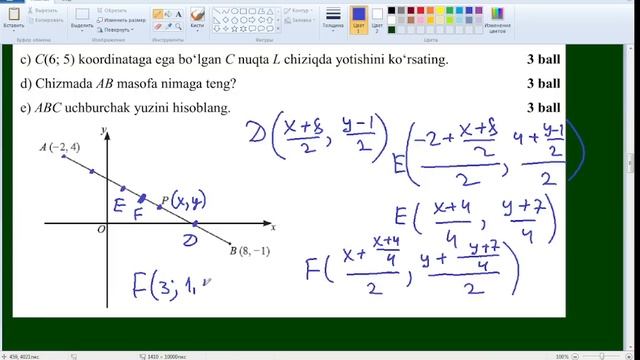Image resolution: width=640 pixels, height=360 pixels.
Task: Select the Oval shape
Action: click(235, 11)
